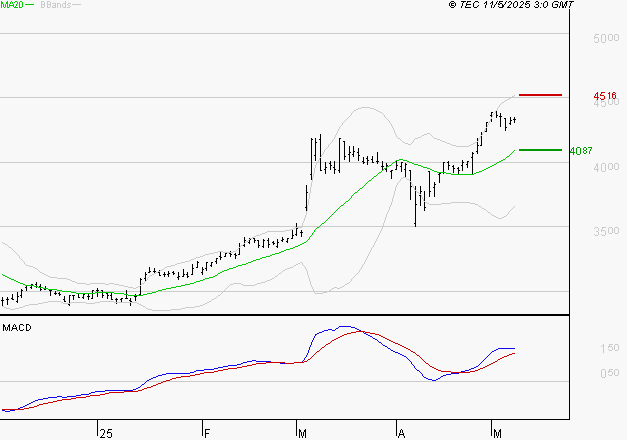Click the 150 MACD axis label
627x440 pixels.
[610, 348]
